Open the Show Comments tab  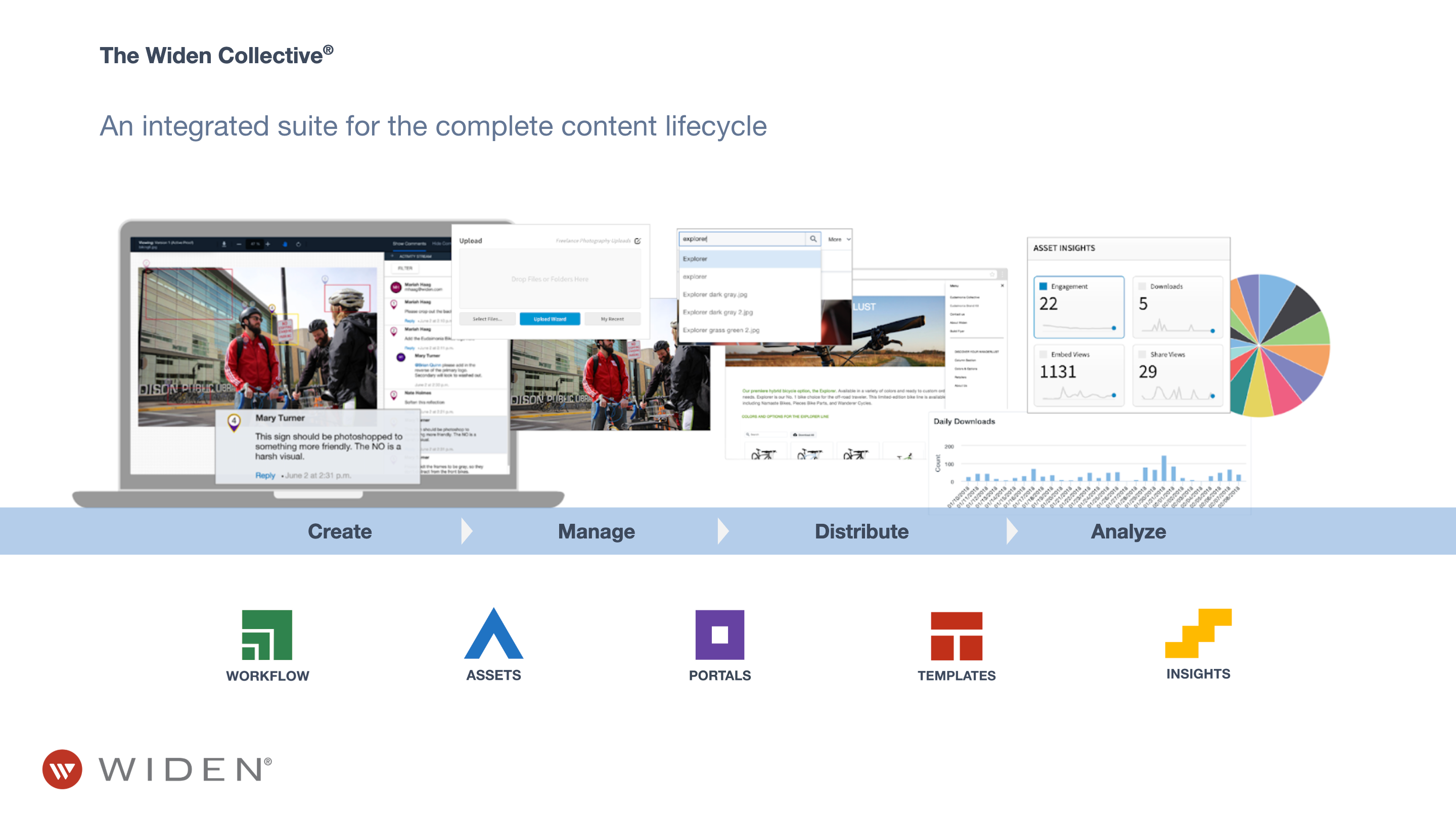tap(409, 244)
